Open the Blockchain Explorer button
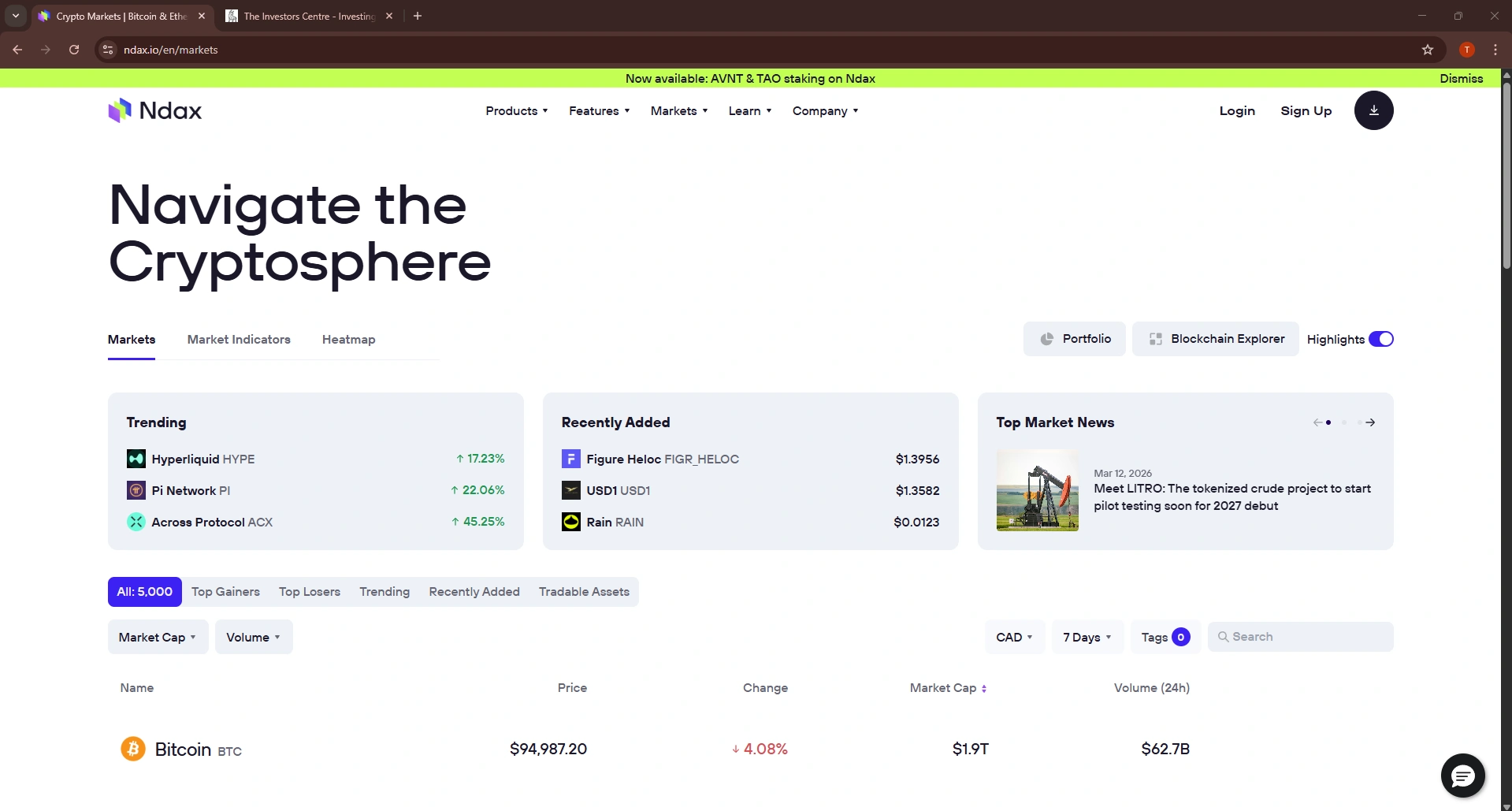This screenshot has height=811, width=1512. [x=1216, y=339]
